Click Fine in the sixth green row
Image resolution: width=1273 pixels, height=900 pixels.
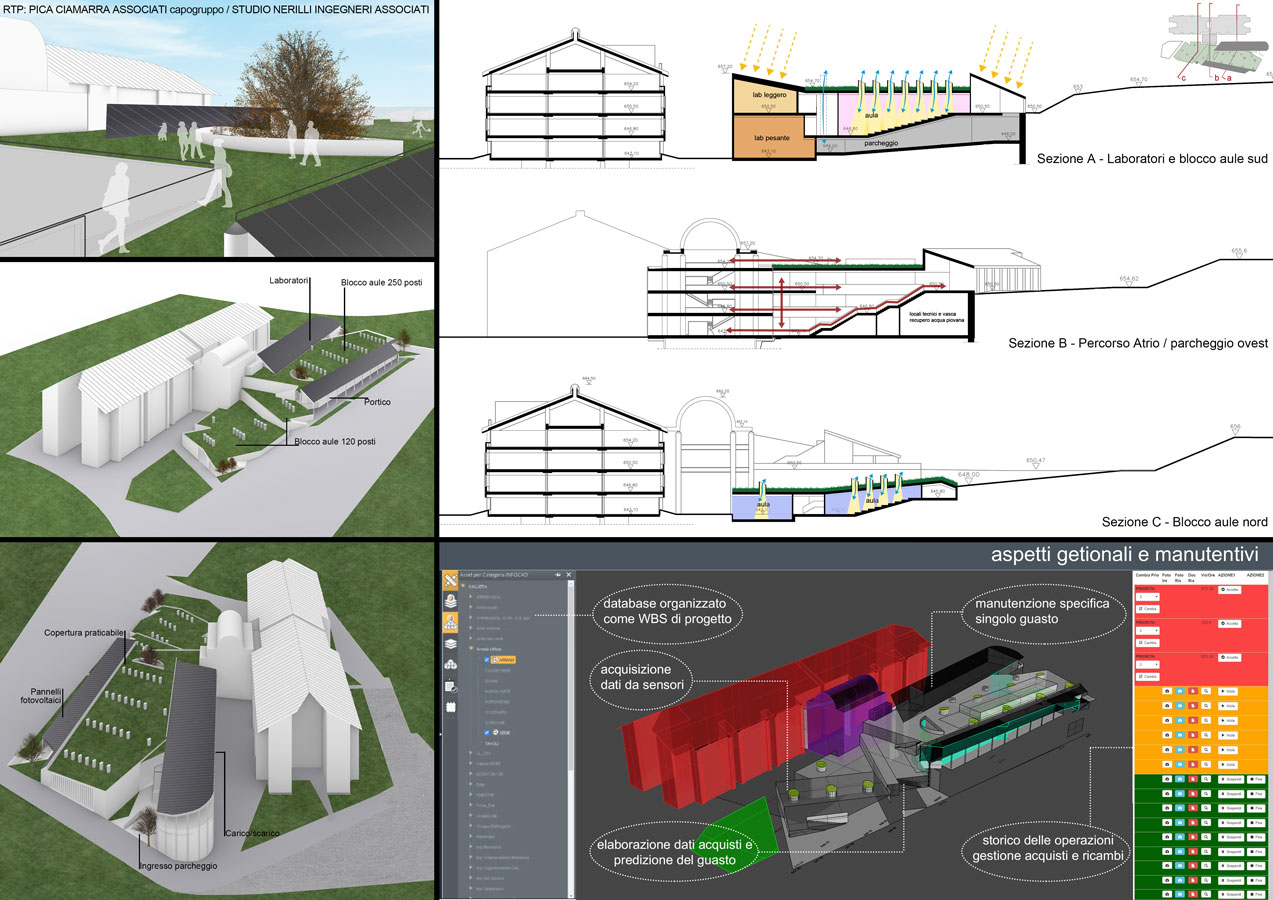tap(1256, 851)
